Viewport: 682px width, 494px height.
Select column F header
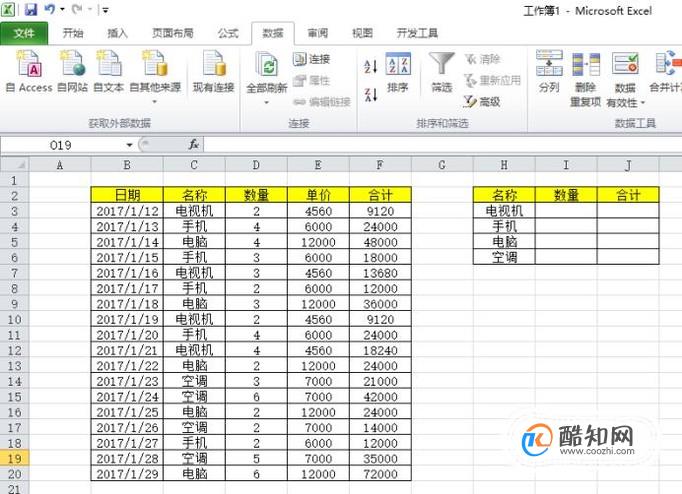pos(380,165)
